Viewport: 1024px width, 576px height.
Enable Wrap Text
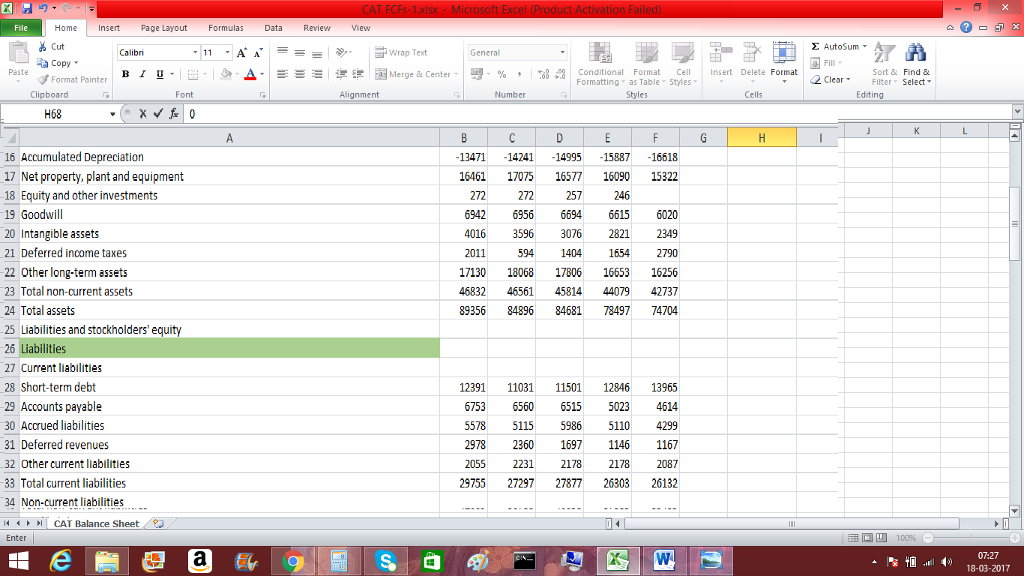(x=404, y=50)
